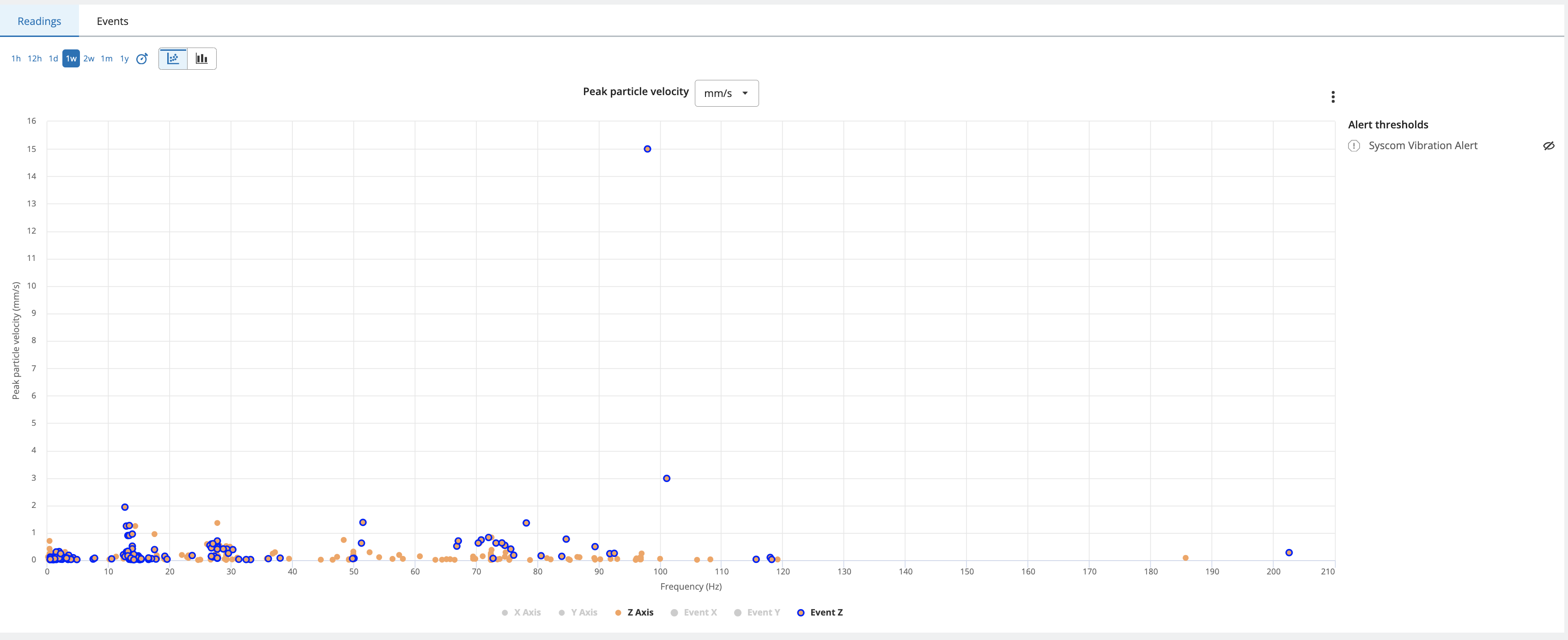Toggle the X Axis legend series

click(x=521, y=613)
